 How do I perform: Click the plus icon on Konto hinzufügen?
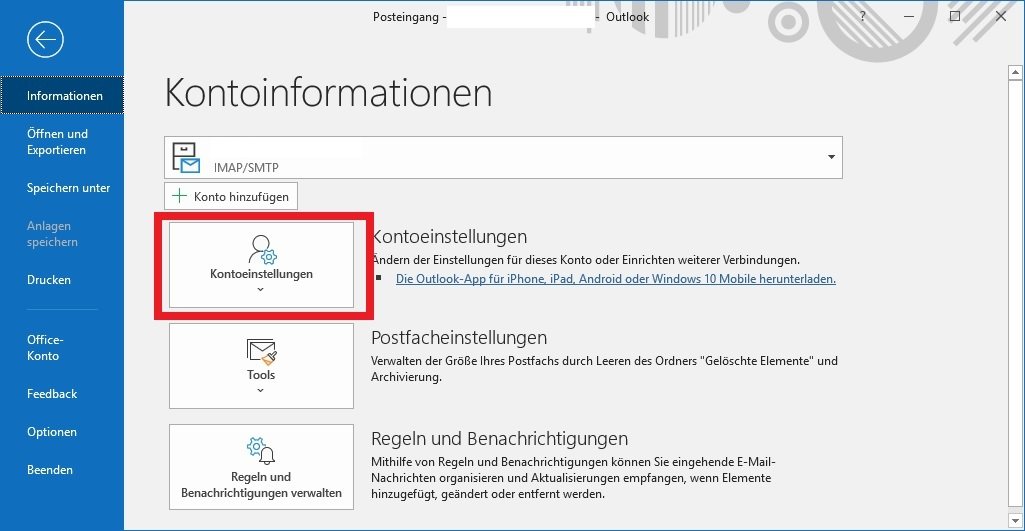click(x=178, y=196)
